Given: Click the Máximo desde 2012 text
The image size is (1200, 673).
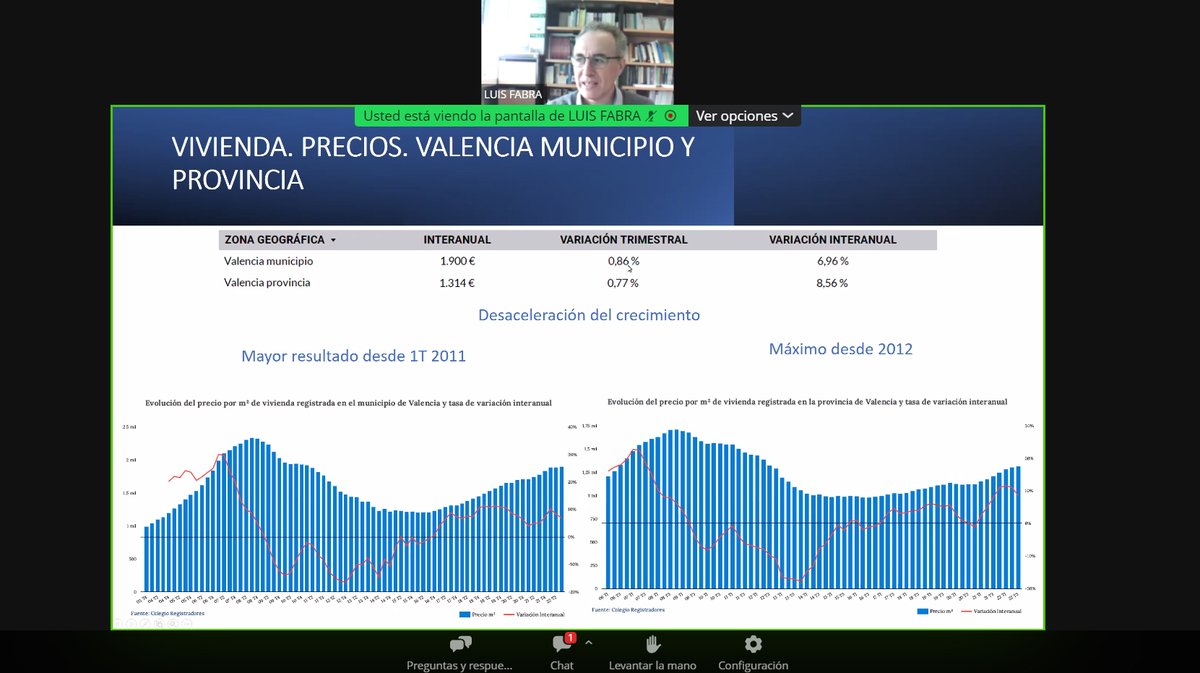Looking at the screenshot, I should [x=840, y=349].
